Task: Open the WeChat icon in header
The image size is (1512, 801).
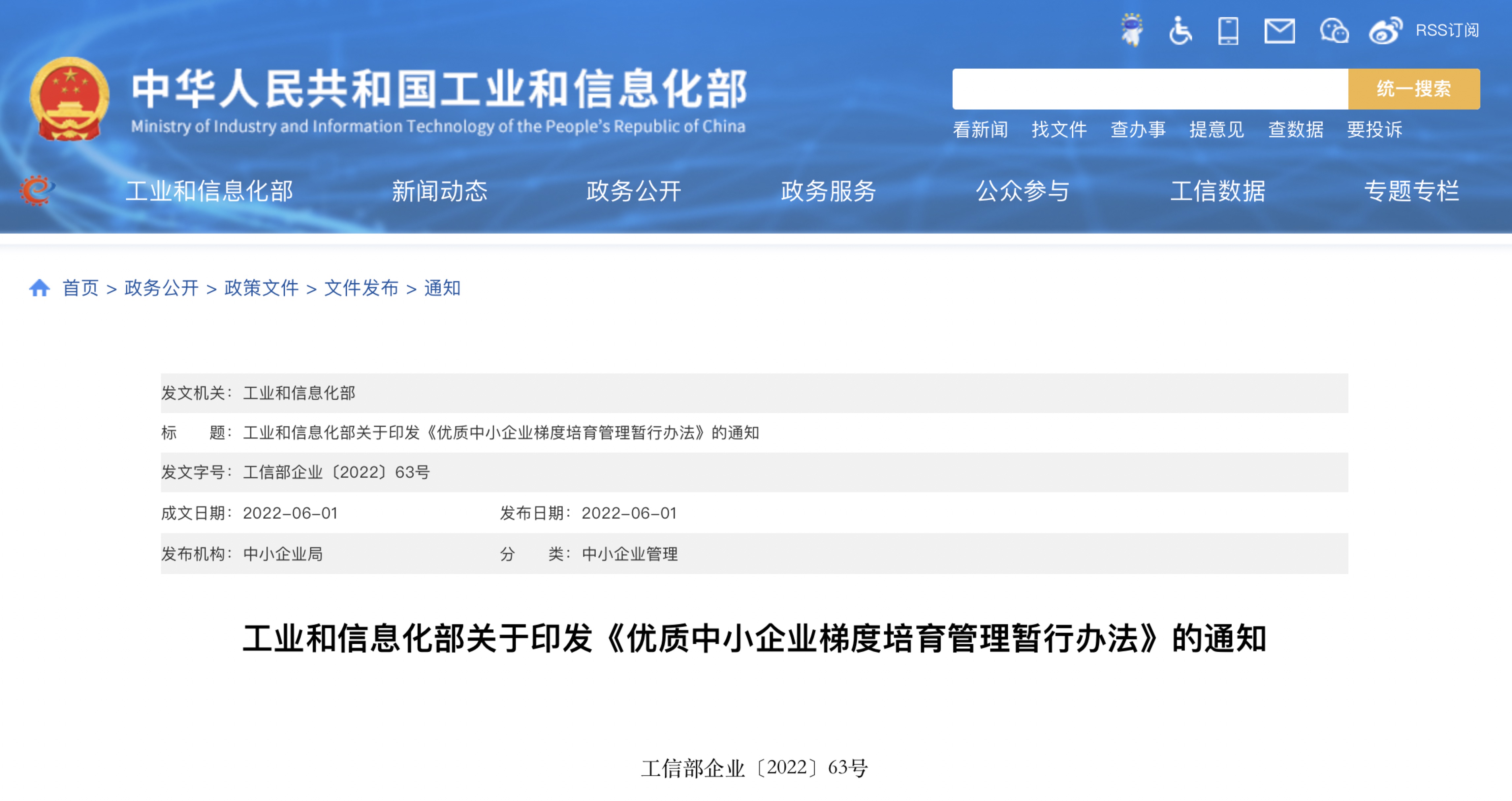Action: pos(1334,31)
